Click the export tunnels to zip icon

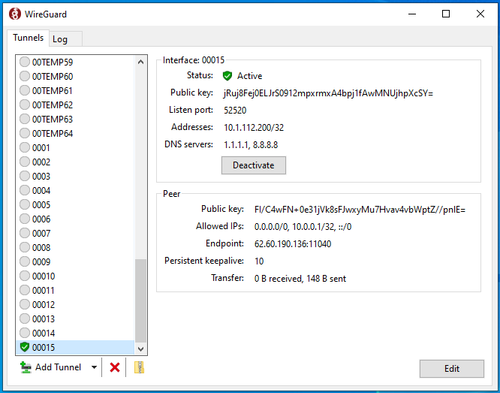(139, 367)
